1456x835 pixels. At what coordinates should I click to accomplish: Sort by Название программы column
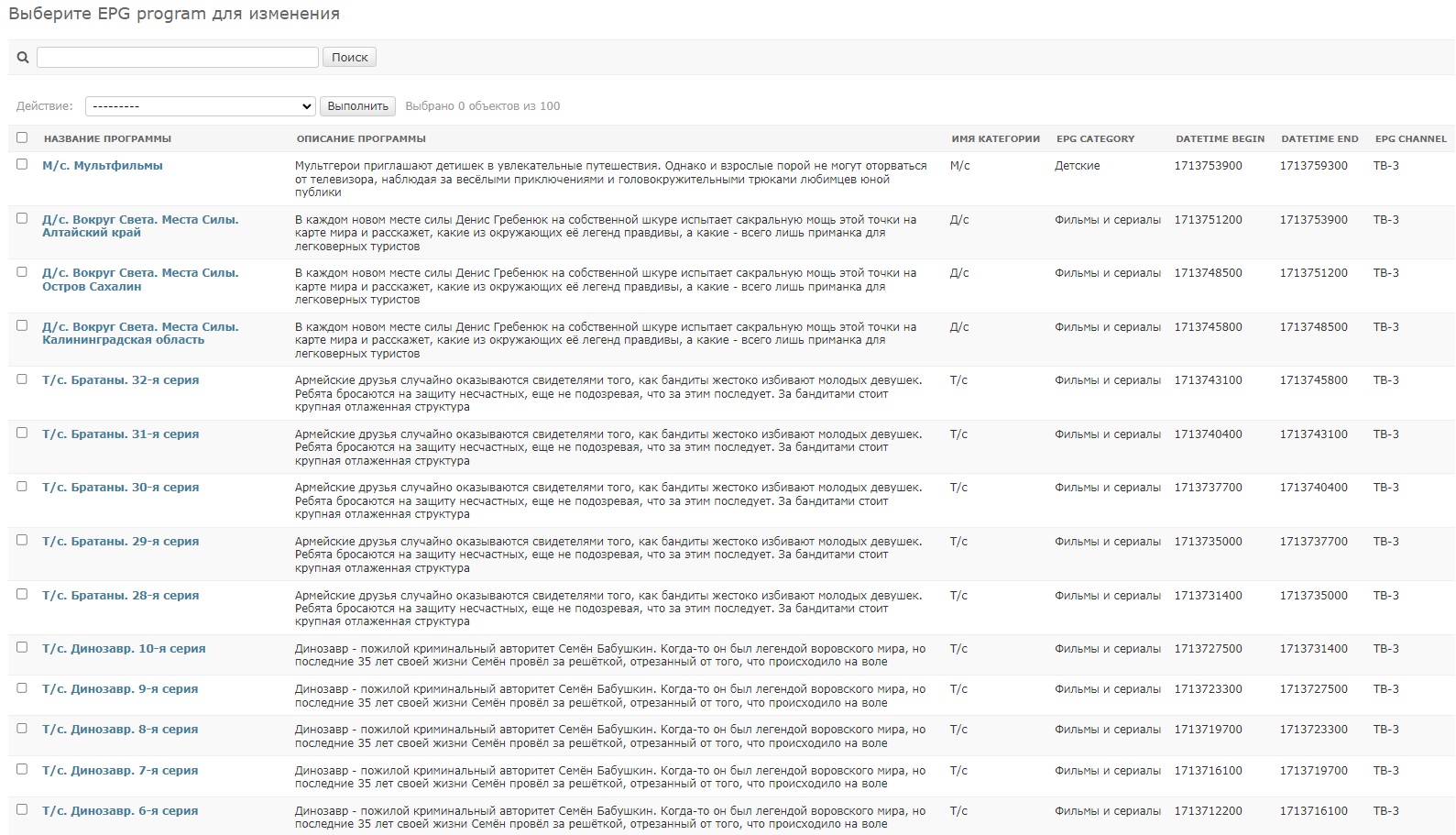pos(107,139)
